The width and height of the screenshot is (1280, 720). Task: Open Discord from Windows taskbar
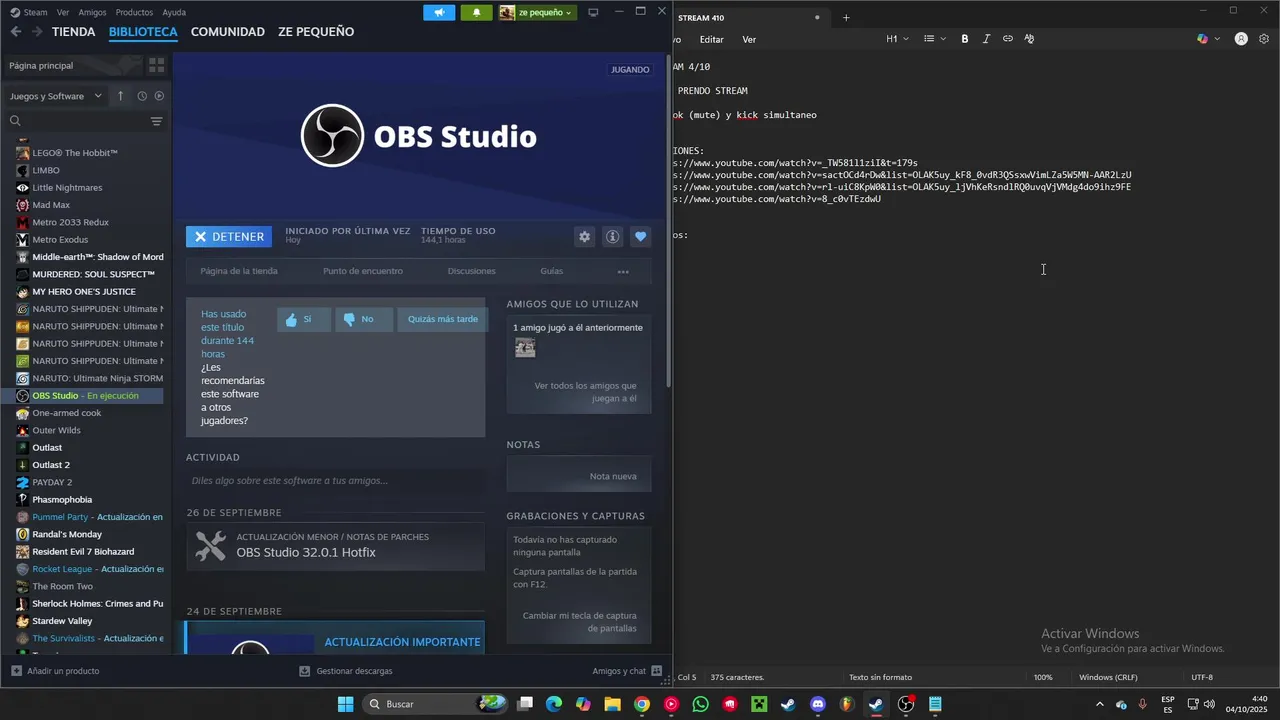(x=818, y=704)
